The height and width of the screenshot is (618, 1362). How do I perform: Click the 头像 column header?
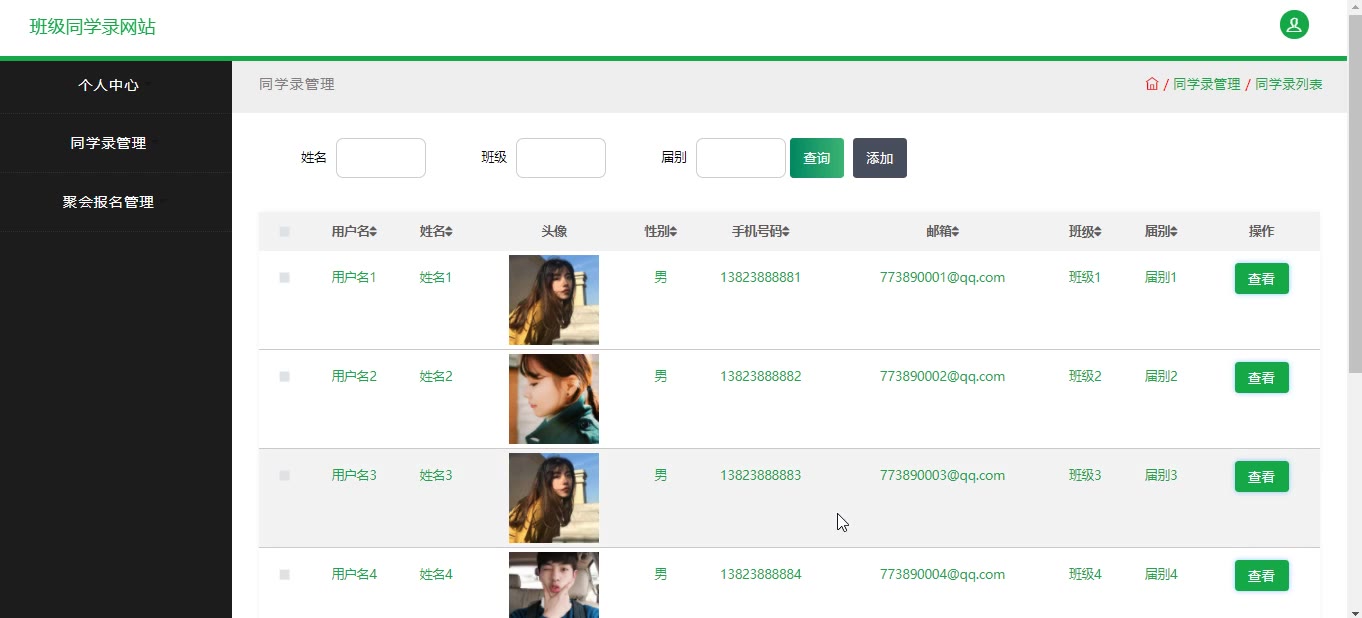tap(554, 232)
